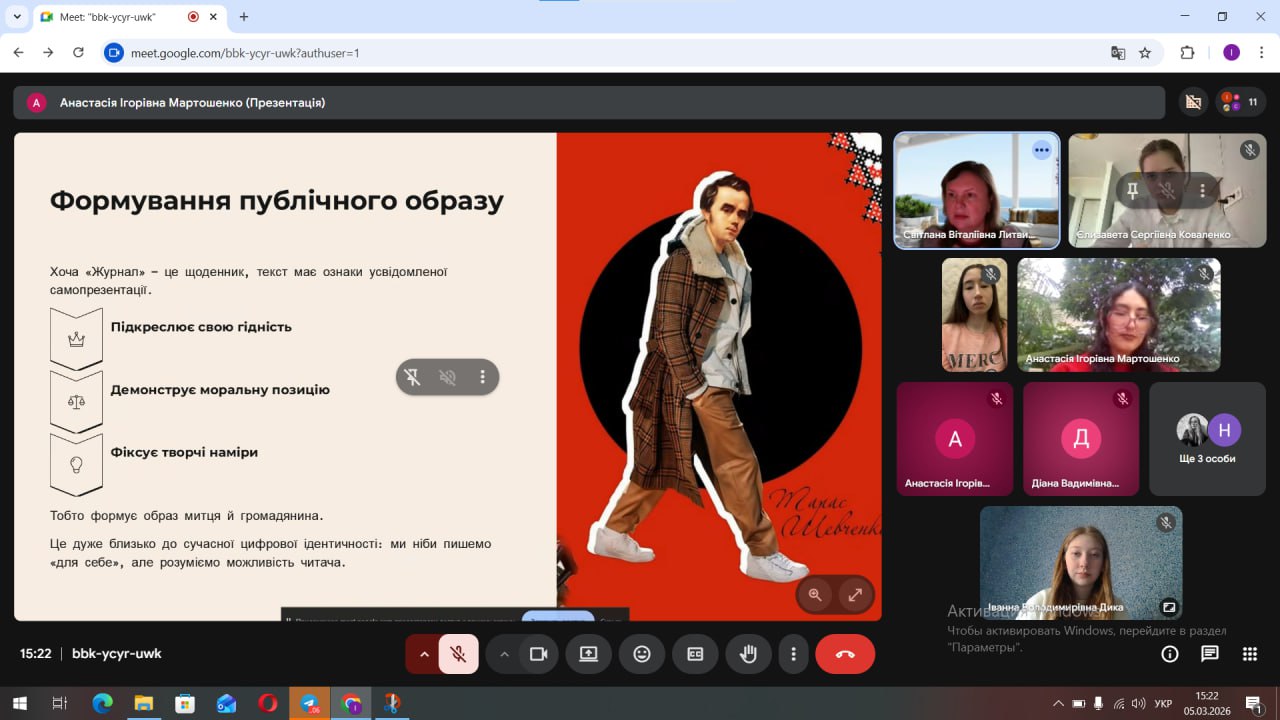Image resolution: width=1280 pixels, height=720 pixels.
Task: Show the 'Ще 3 особи' hidden participants tile
Action: pyautogui.click(x=1207, y=439)
